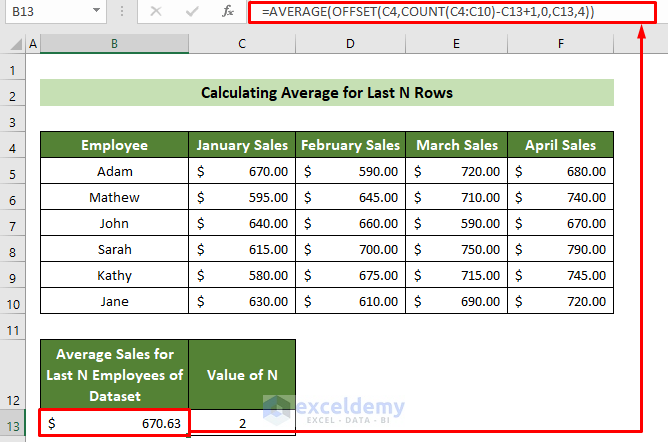Click the March Sales header cell
Viewport: 668px width, 442px height.
[455, 145]
